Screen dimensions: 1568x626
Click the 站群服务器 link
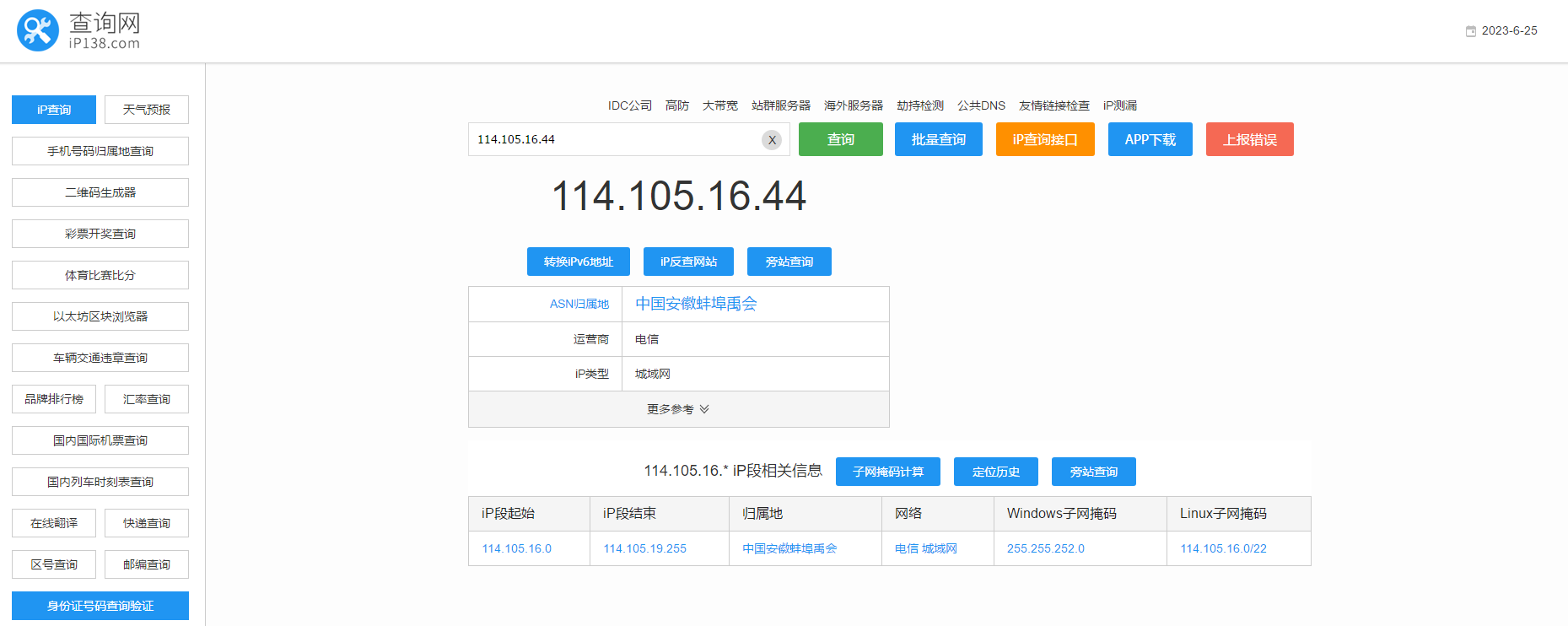click(781, 105)
